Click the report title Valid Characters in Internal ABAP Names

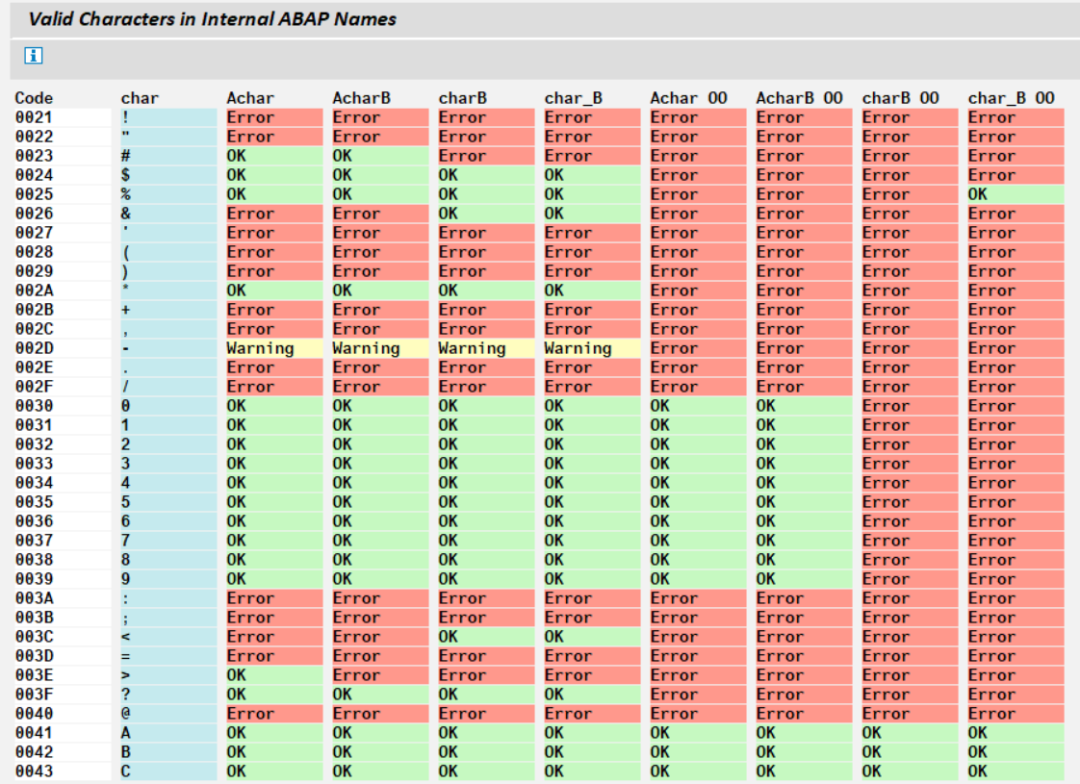(x=213, y=19)
